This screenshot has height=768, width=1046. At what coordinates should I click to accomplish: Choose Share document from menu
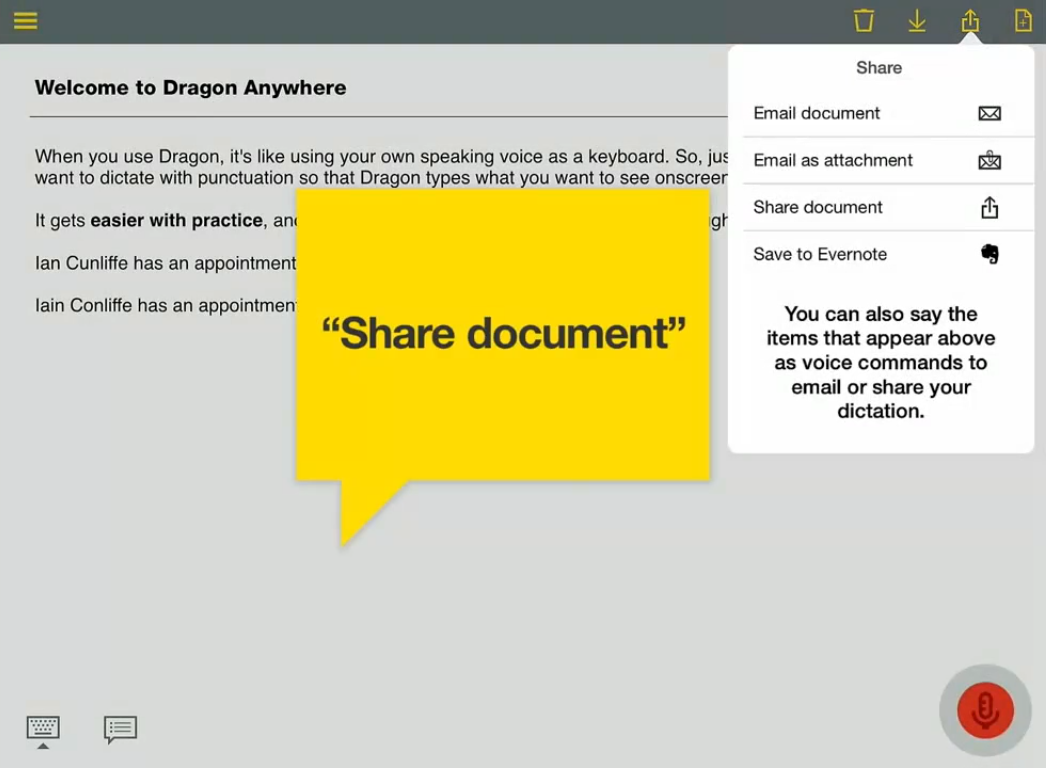881,208
